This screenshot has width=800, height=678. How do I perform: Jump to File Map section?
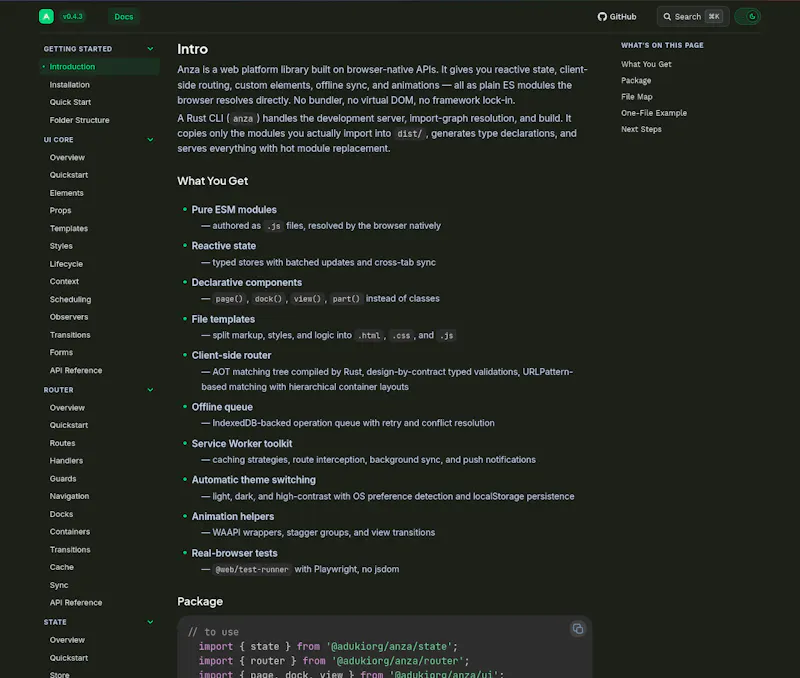pyautogui.click(x=636, y=97)
